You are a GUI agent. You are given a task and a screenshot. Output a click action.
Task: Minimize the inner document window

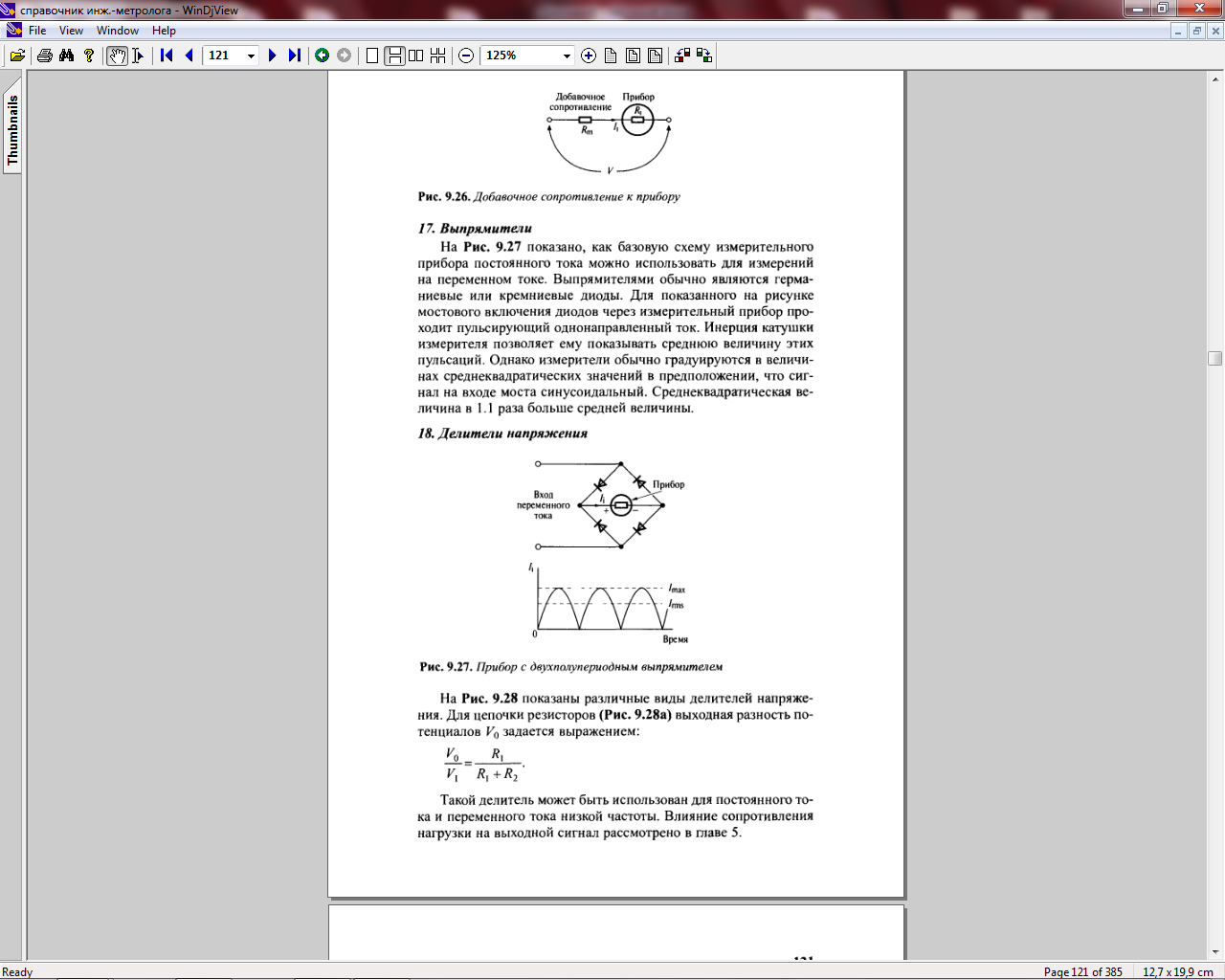point(1178,31)
